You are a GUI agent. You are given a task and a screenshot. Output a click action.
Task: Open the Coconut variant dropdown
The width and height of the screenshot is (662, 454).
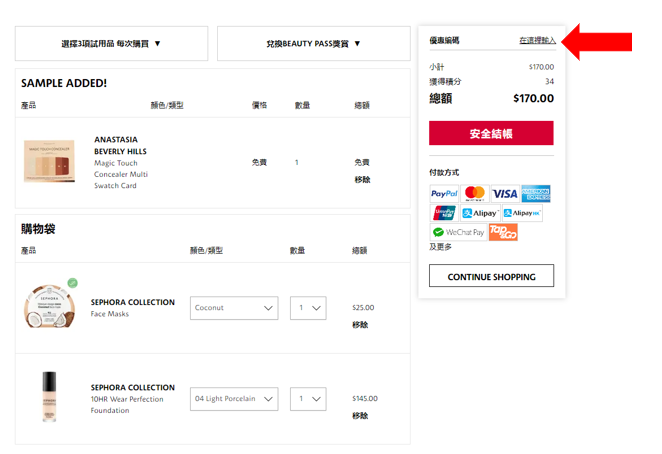point(234,308)
